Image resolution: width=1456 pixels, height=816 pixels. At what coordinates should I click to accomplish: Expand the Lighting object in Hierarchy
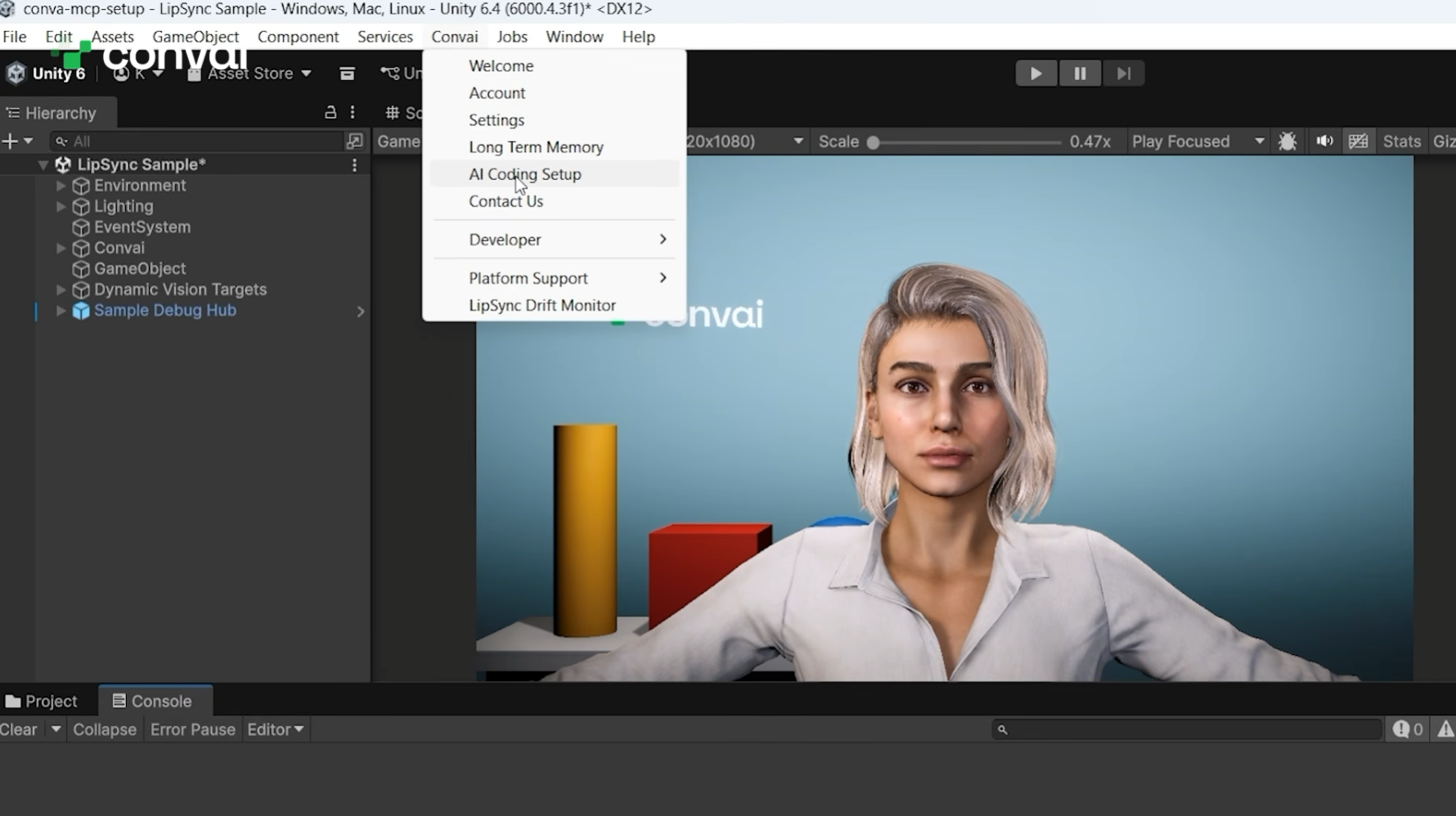tap(61, 207)
